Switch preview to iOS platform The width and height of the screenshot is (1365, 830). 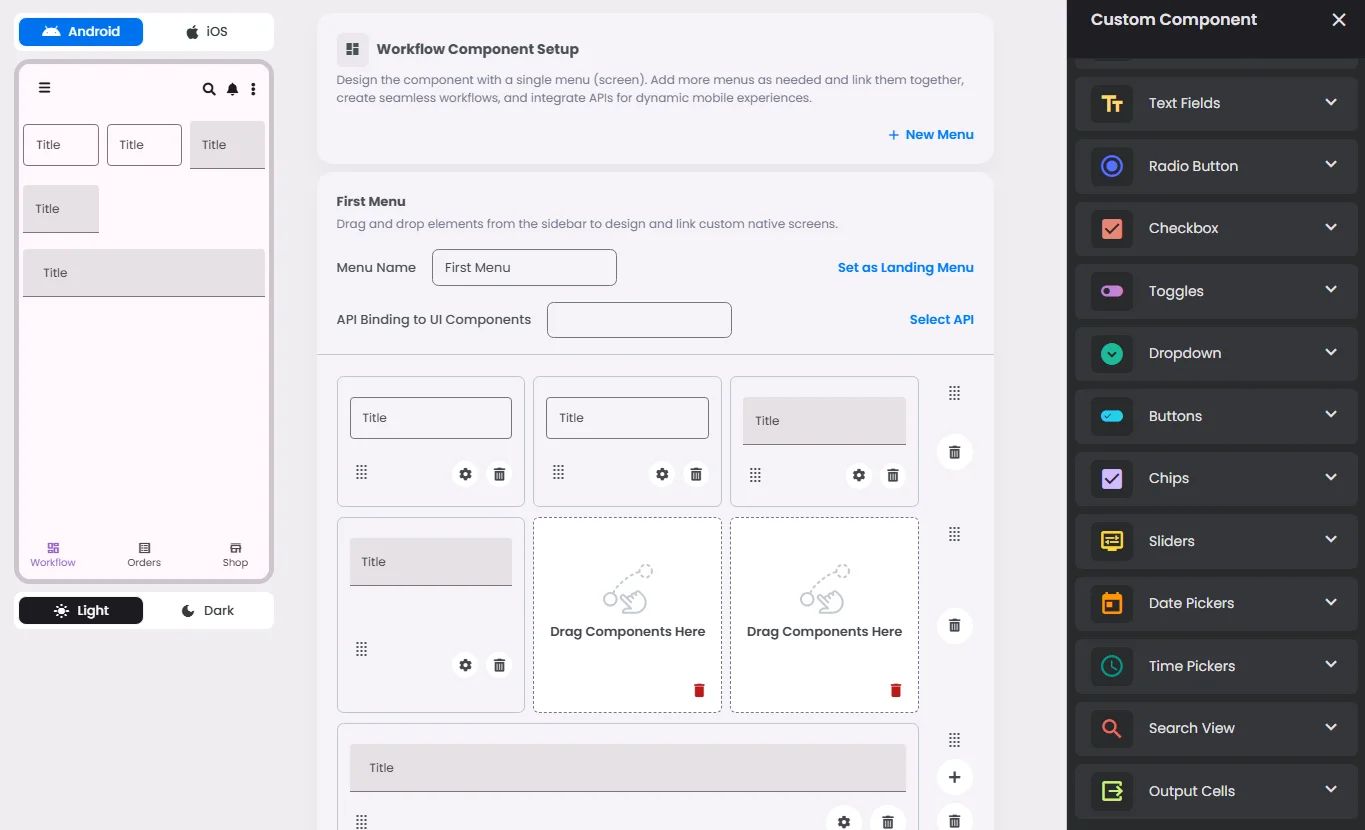[207, 32]
